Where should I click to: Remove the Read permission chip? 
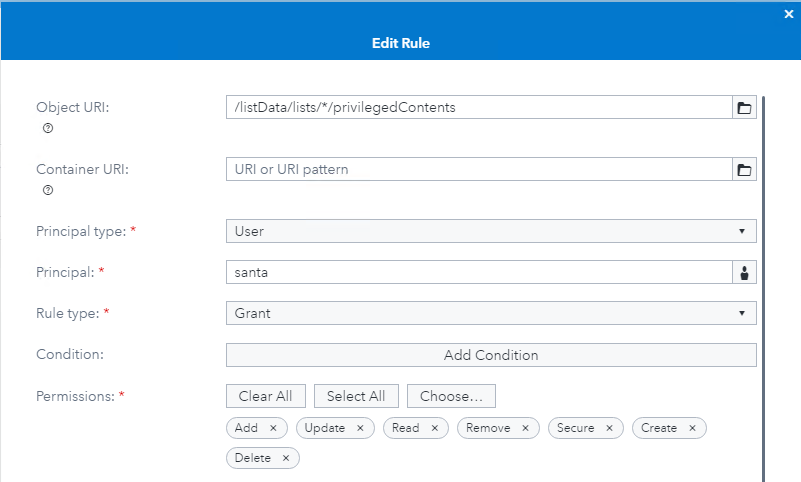(435, 428)
